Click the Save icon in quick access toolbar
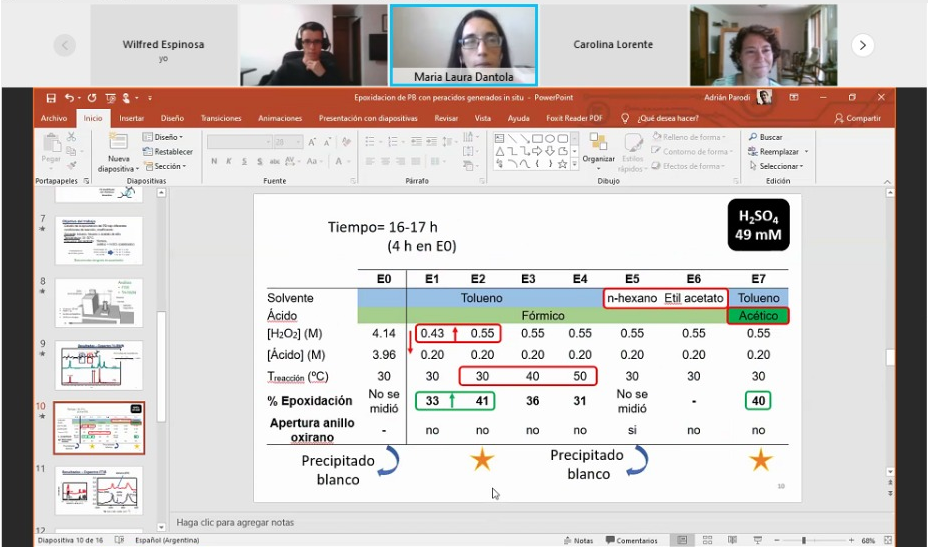 [x=51, y=98]
